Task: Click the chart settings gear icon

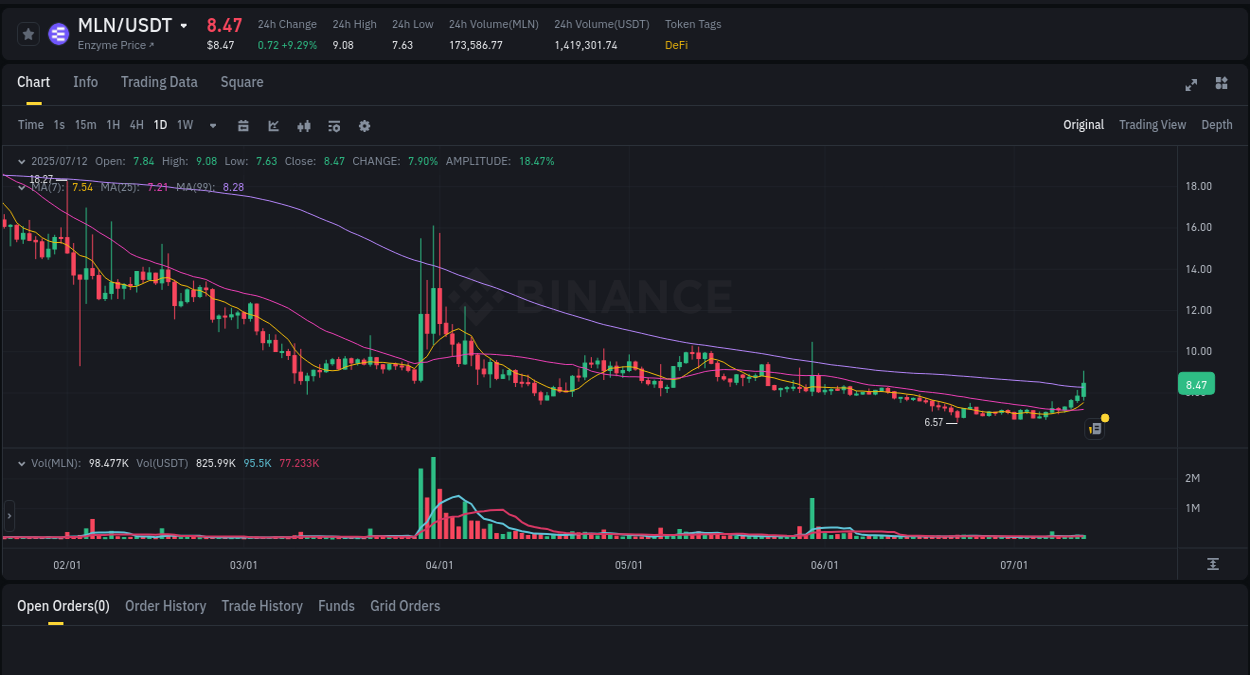Action: click(364, 126)
